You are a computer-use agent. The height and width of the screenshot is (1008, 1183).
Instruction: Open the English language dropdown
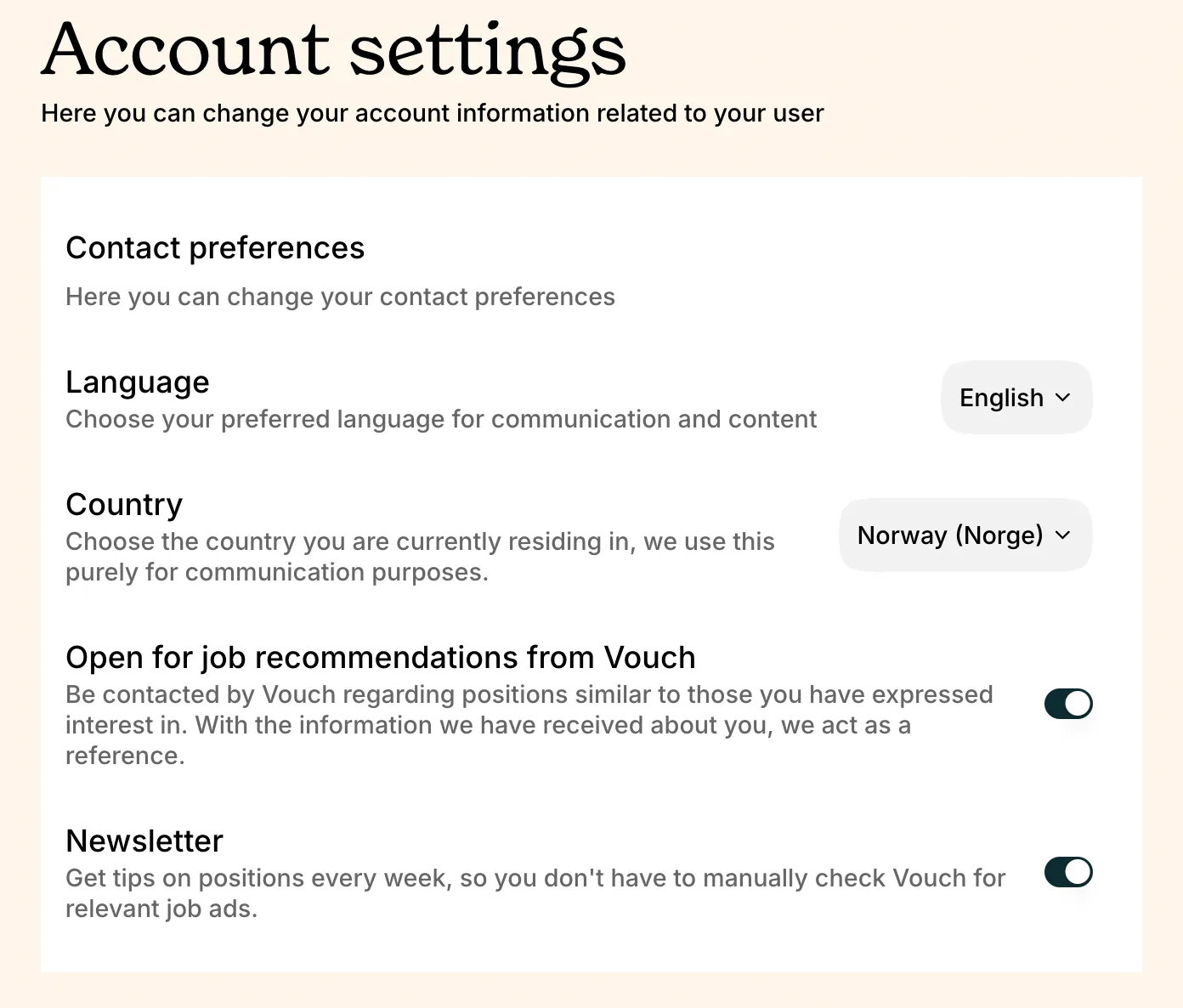point(1016,398)
